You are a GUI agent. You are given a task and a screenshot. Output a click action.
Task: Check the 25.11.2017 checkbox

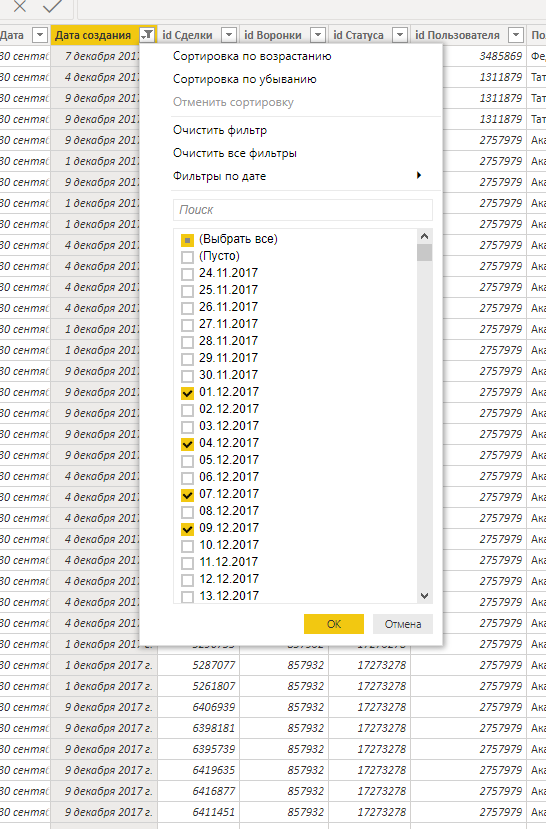(187, 291)
